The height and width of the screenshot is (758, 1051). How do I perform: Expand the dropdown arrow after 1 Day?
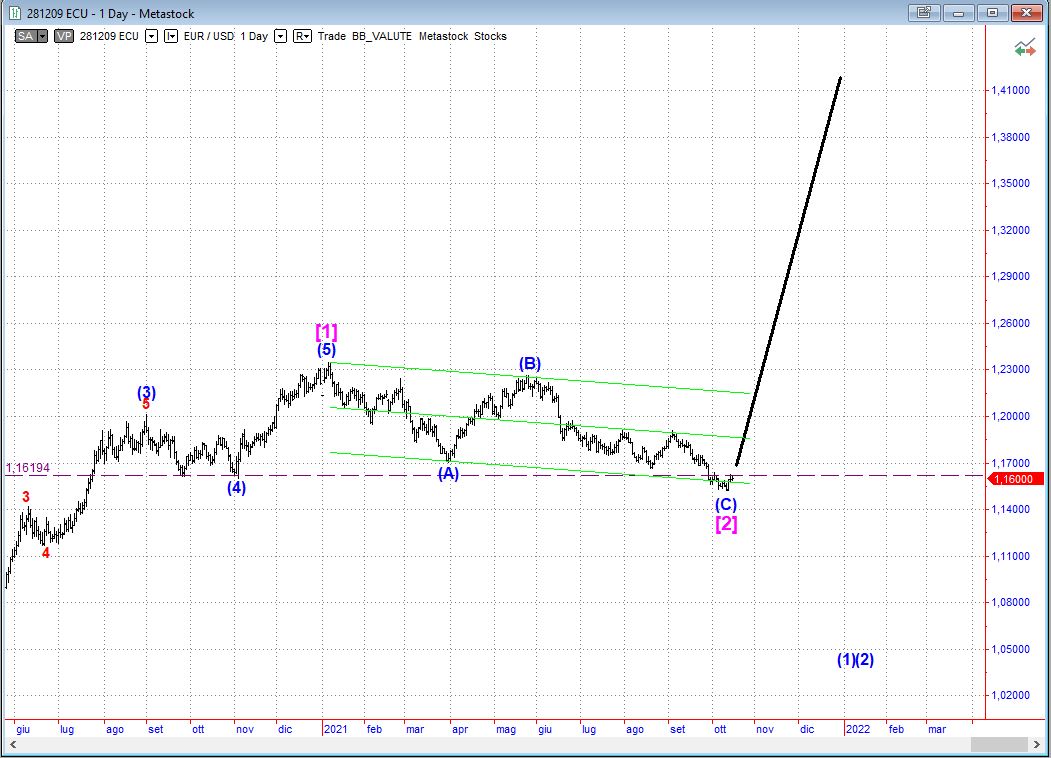click(x=281, y=36)
